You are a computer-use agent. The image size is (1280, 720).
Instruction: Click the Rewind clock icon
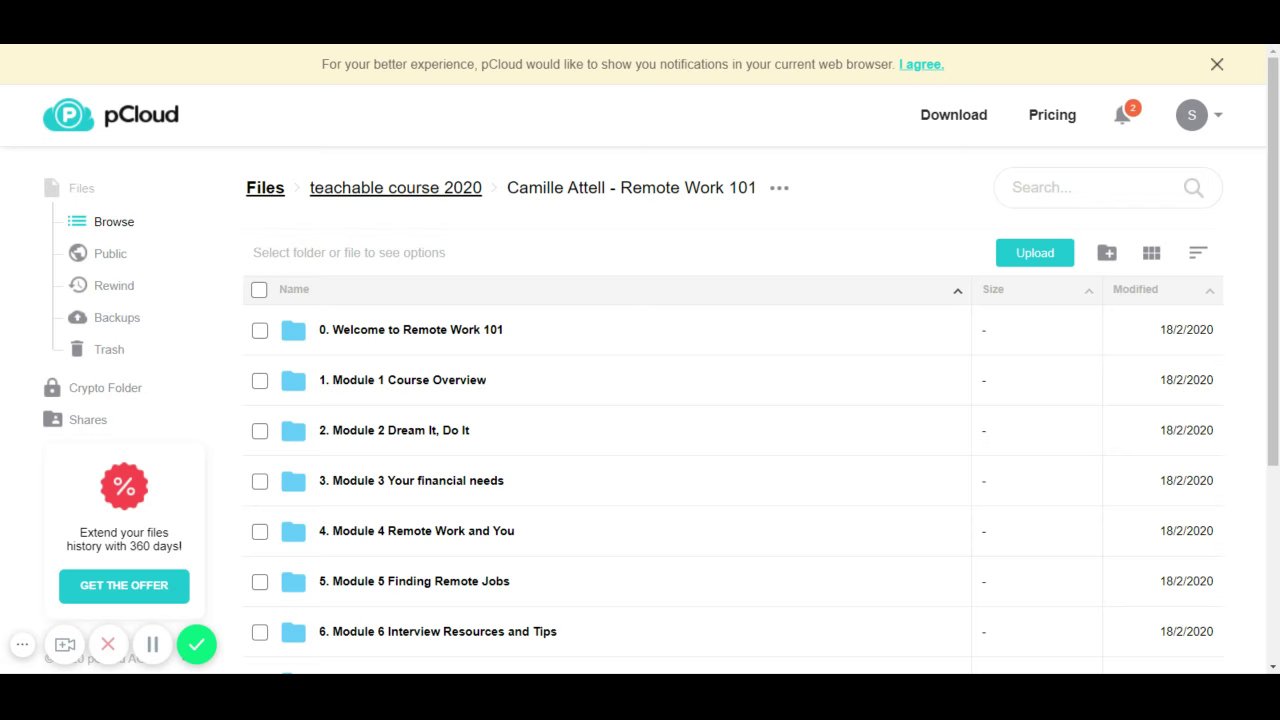(77, 286)
